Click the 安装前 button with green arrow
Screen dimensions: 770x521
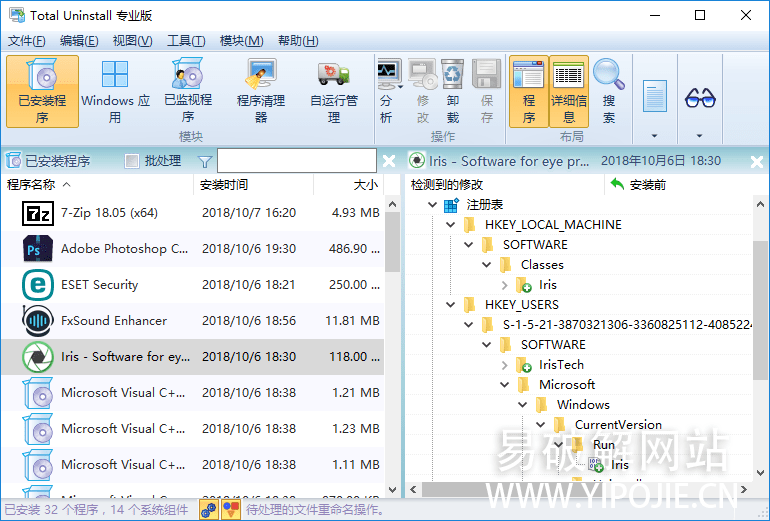(638, 185)
